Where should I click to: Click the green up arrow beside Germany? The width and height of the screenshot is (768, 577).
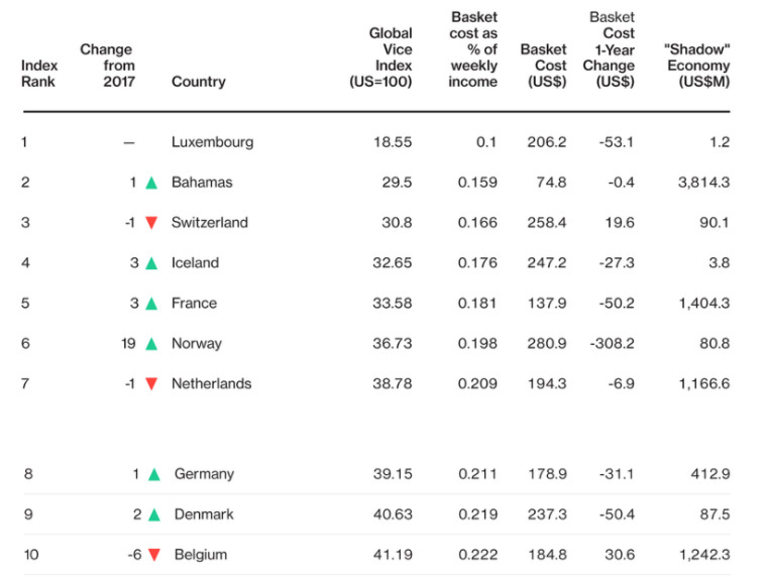pos(153,474)
